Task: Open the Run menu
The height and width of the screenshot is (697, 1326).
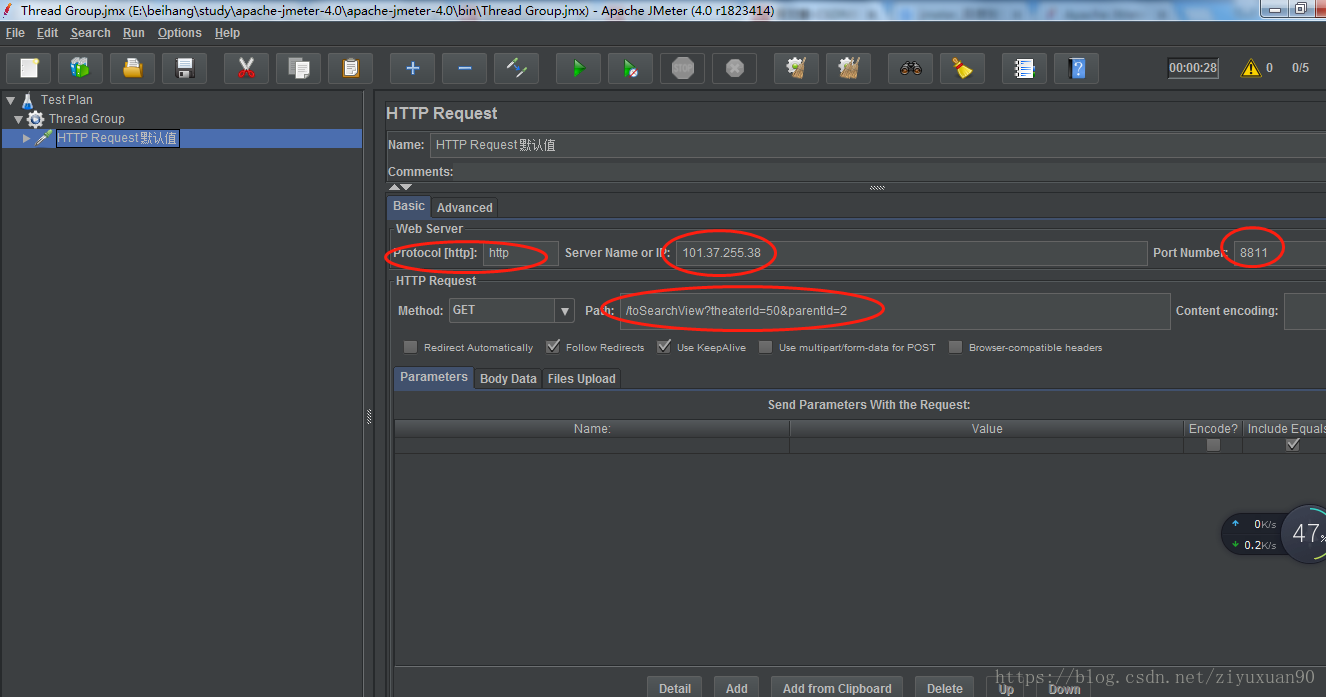Action: click(x=134, y=33)
